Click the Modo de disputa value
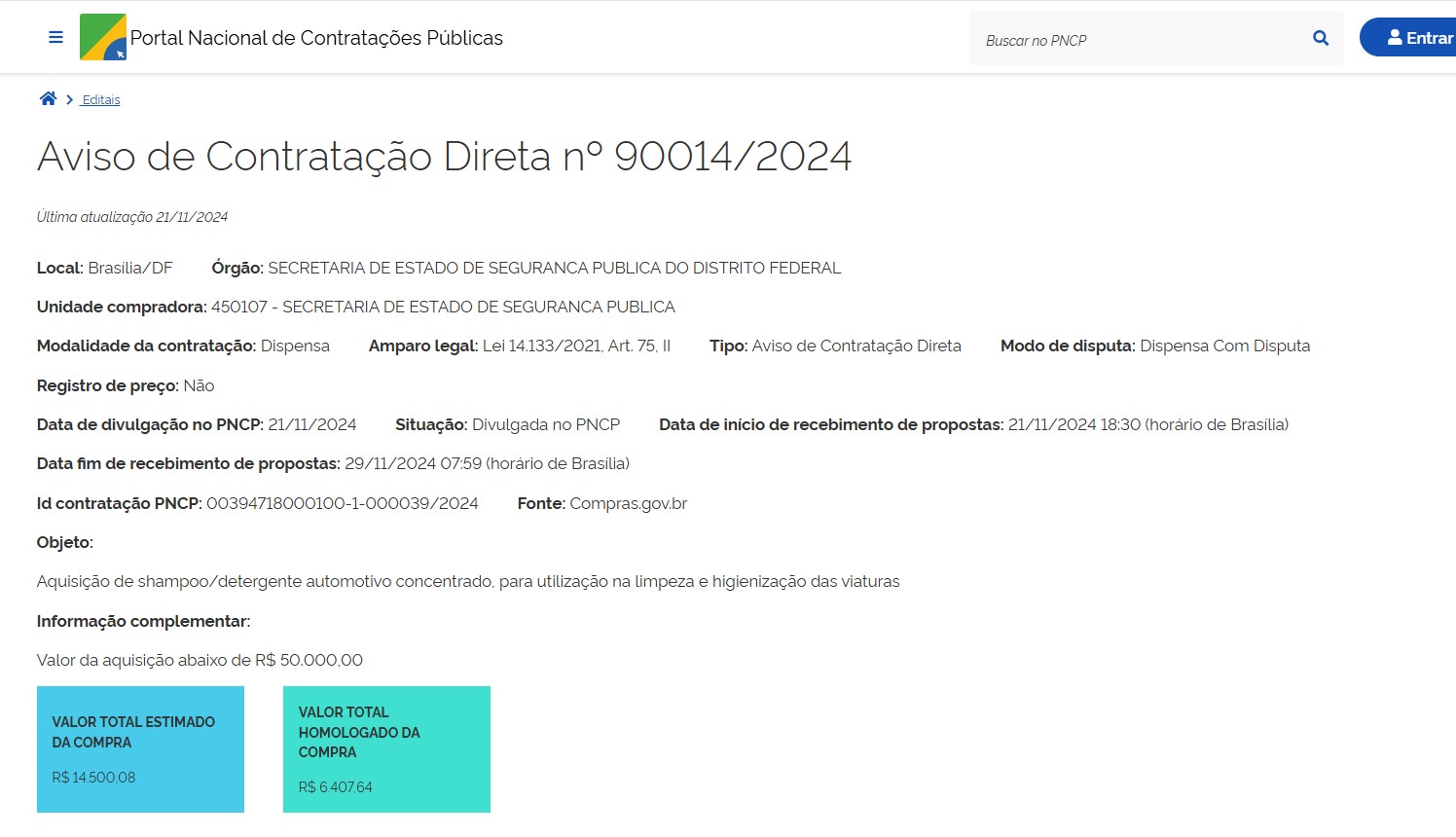 [1224, 346]
